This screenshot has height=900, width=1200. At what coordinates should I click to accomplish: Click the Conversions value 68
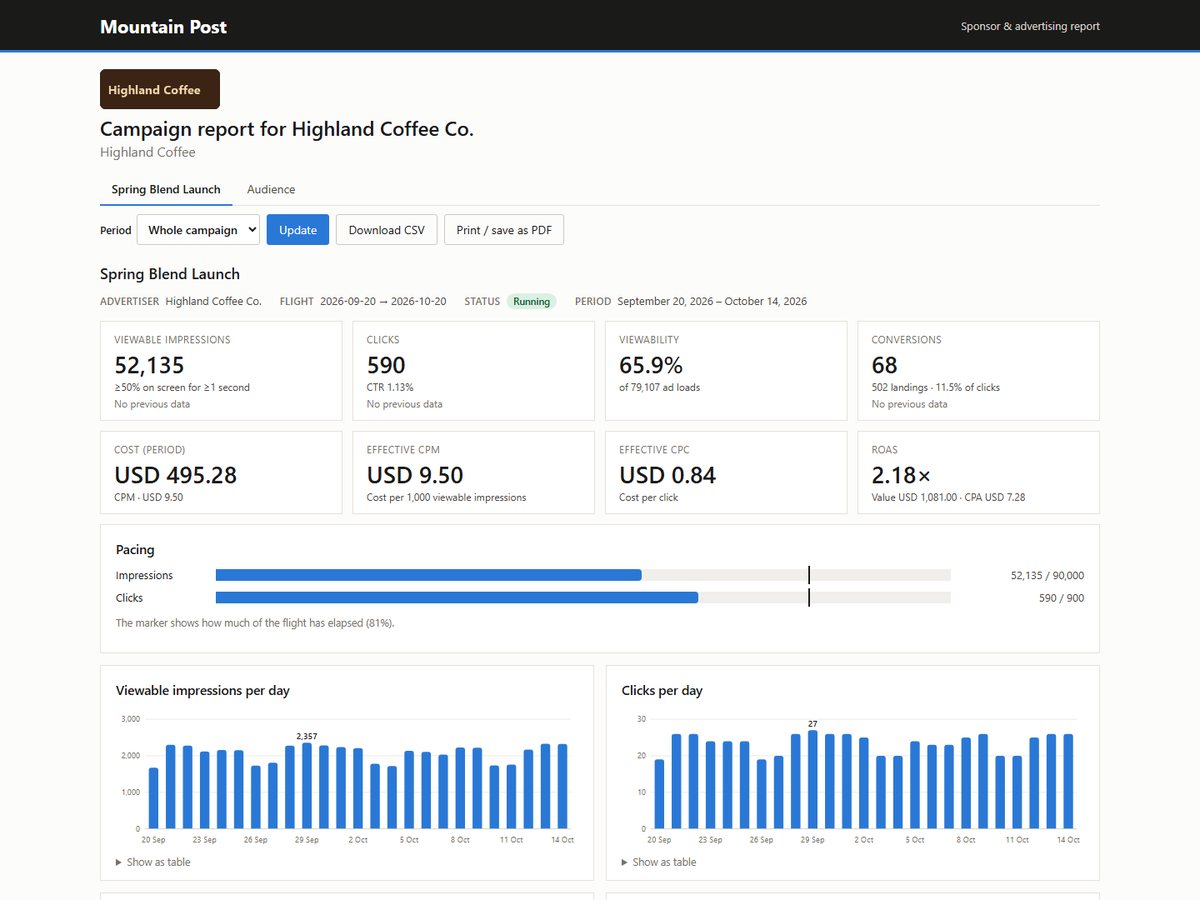pos(885,365)
